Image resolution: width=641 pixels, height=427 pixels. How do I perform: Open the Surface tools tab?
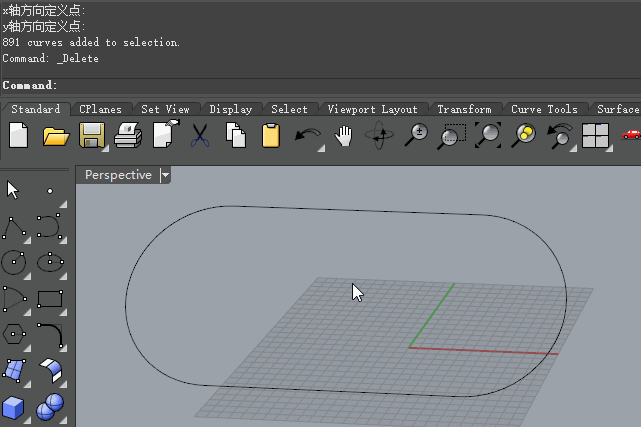tap(618, 109)
